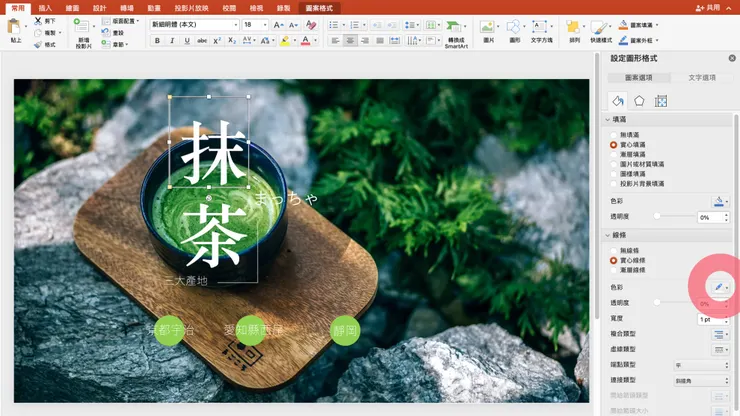Click the Paste (貼上) clipboard icon
Screen dimensions: 740x416
(15, 27)
